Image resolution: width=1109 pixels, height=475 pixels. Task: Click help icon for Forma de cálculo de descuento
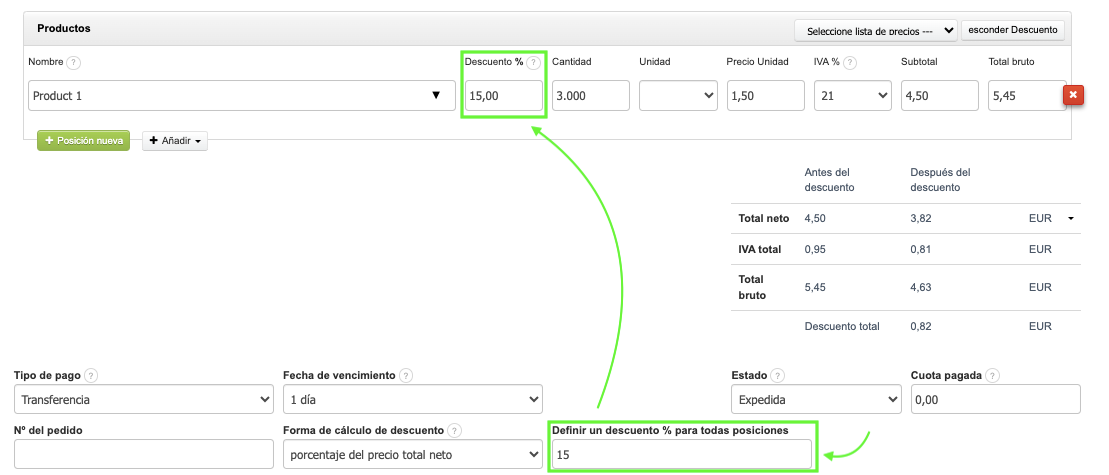click(454, 430)
